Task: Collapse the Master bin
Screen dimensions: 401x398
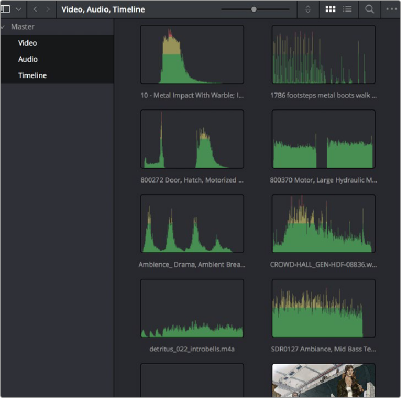Action: point(3,27)
